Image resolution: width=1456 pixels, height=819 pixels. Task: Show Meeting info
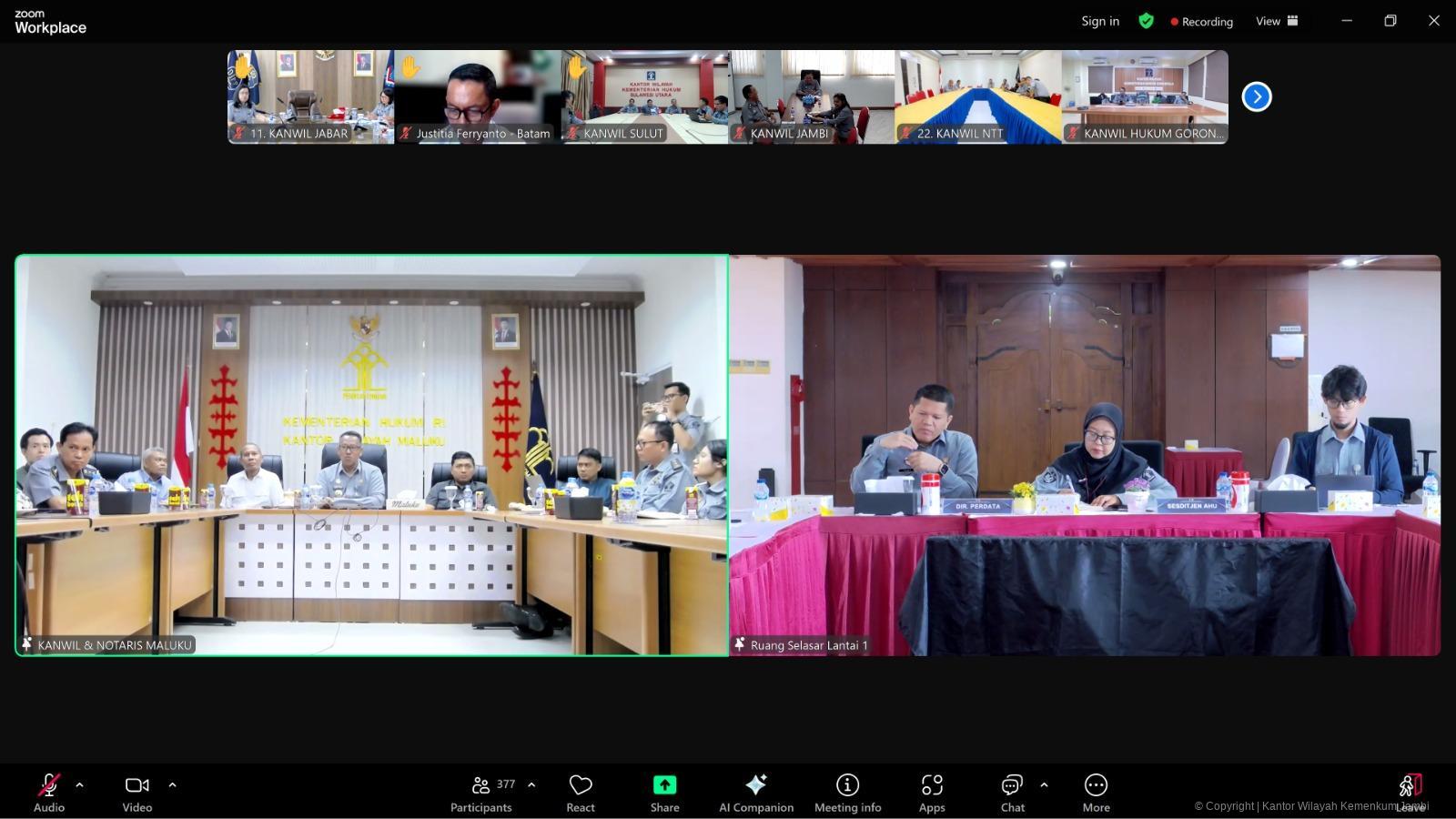tap(847, 792)
